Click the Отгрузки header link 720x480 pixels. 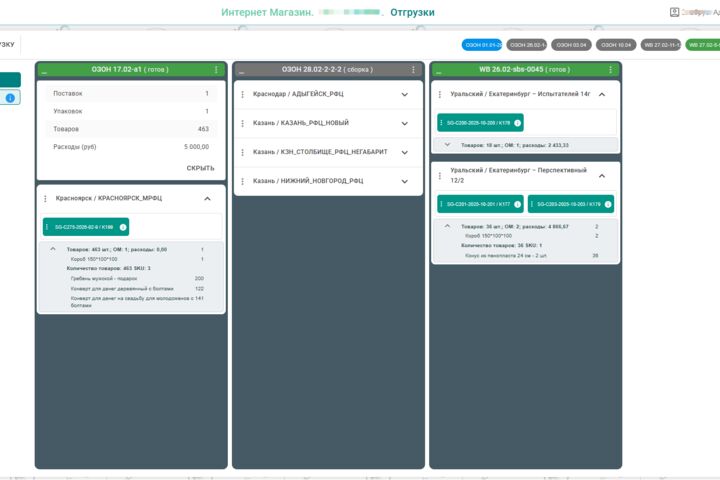[412, 12]
